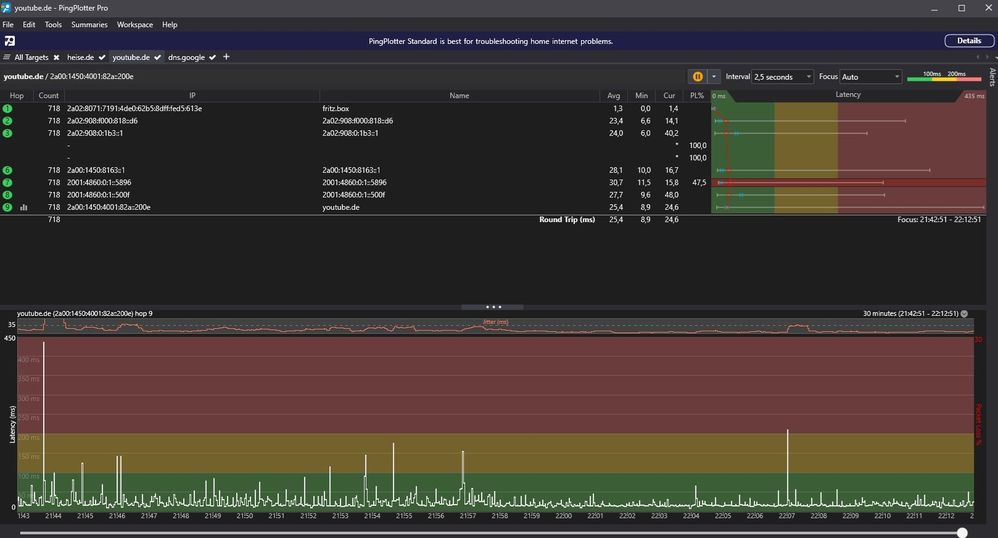998x538 pixels.
Task: Close the timeline graph for hop 9
Action: [964, 313]
